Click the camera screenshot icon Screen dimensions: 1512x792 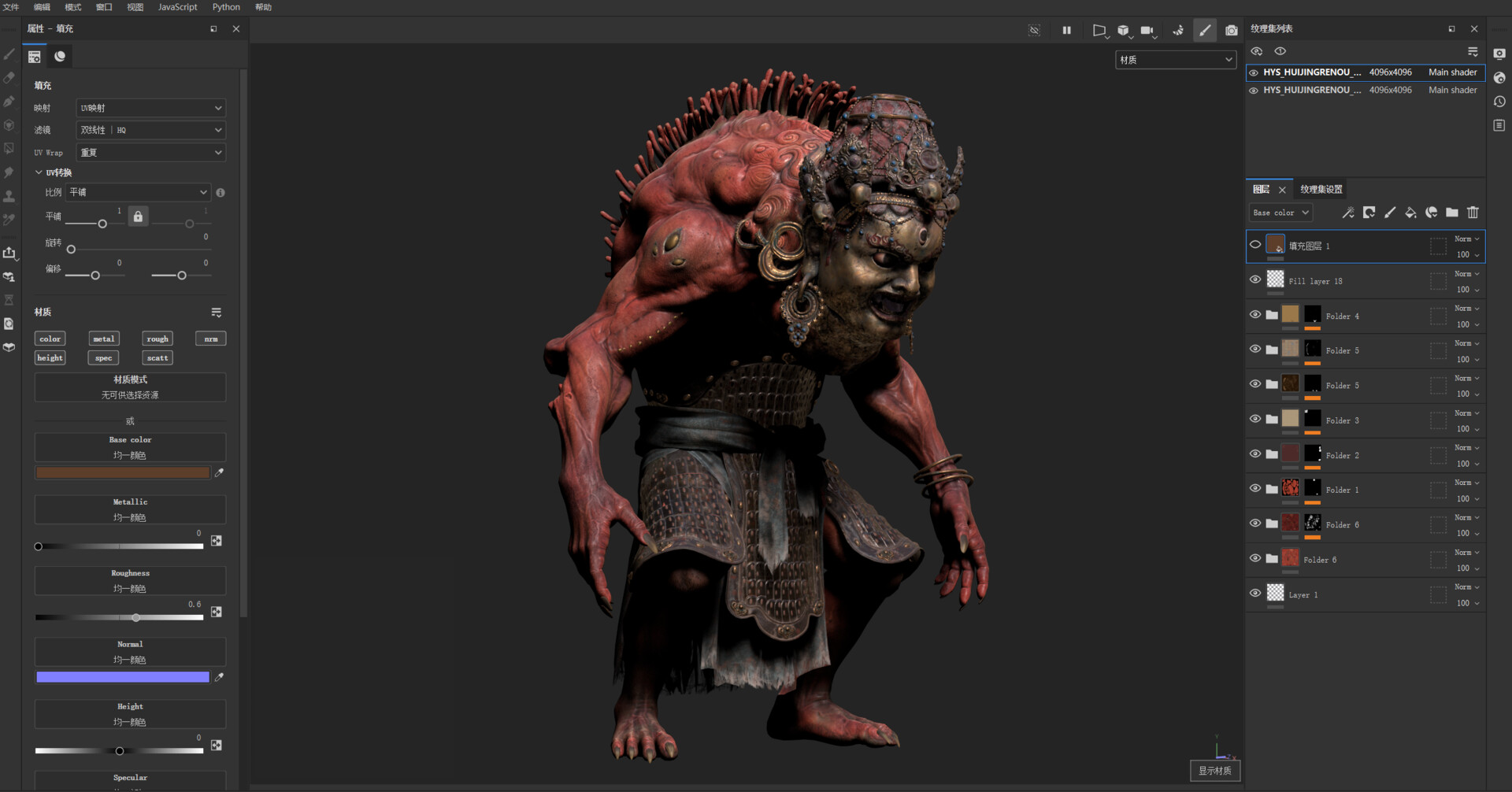1232,31
